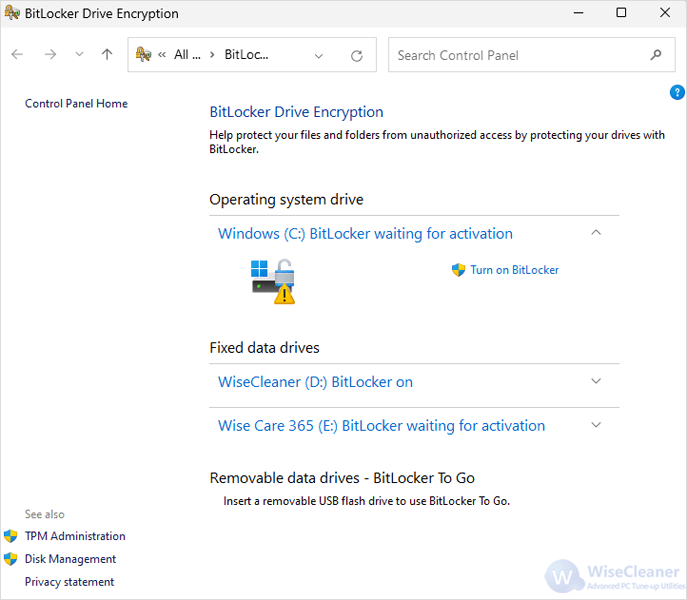Click the 'BitLocker Drive Encryption' page heading
Image resolution: width=687 pixels, height=600 pixels.
[296, 112]
